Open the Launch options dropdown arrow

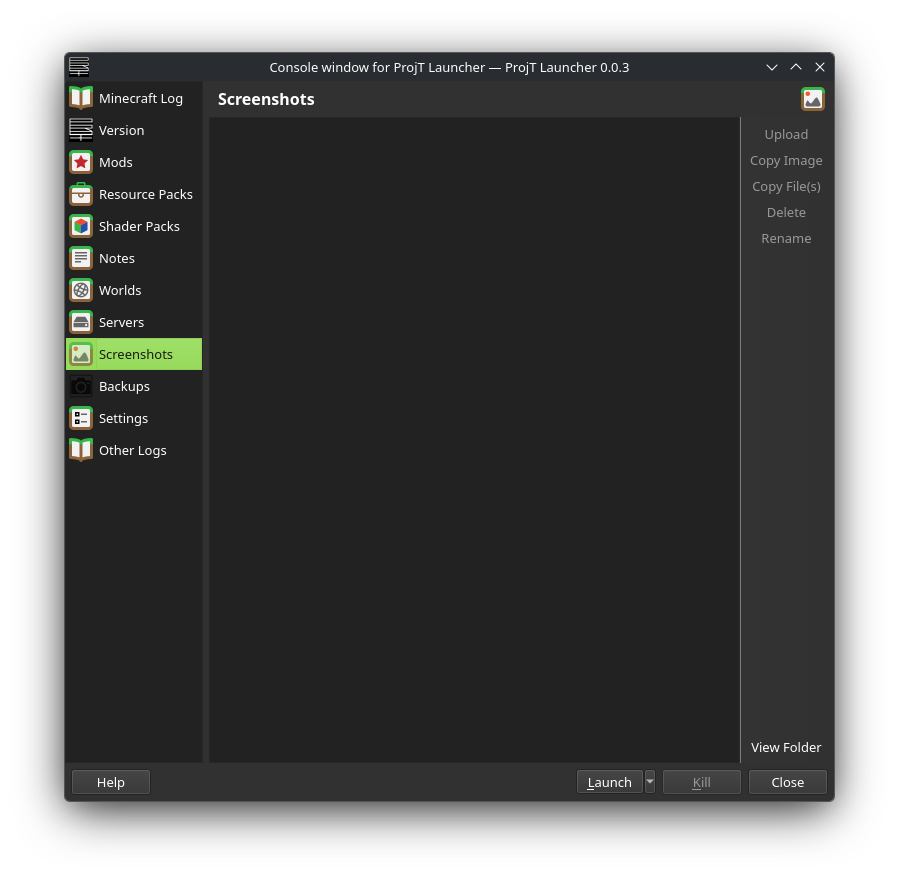tap(649, 781)
